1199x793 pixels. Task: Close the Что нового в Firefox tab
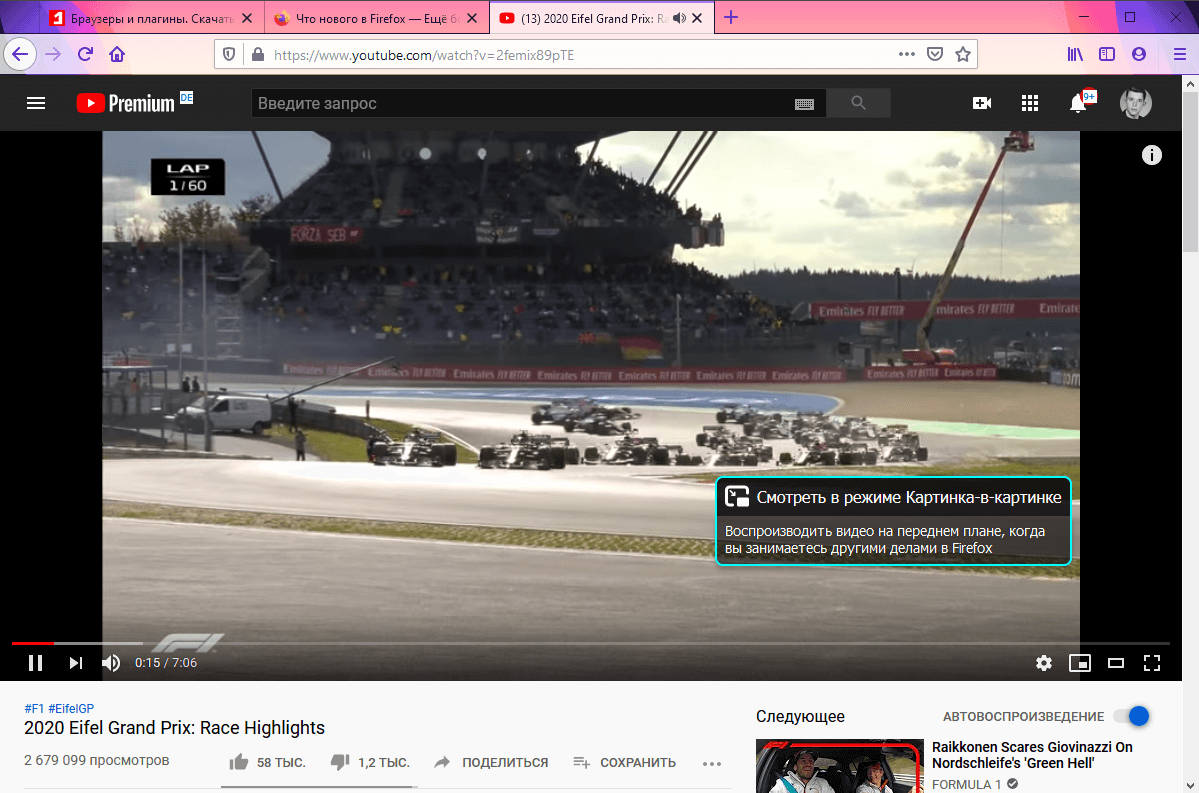pyautogui.click(x=473, y=18)
